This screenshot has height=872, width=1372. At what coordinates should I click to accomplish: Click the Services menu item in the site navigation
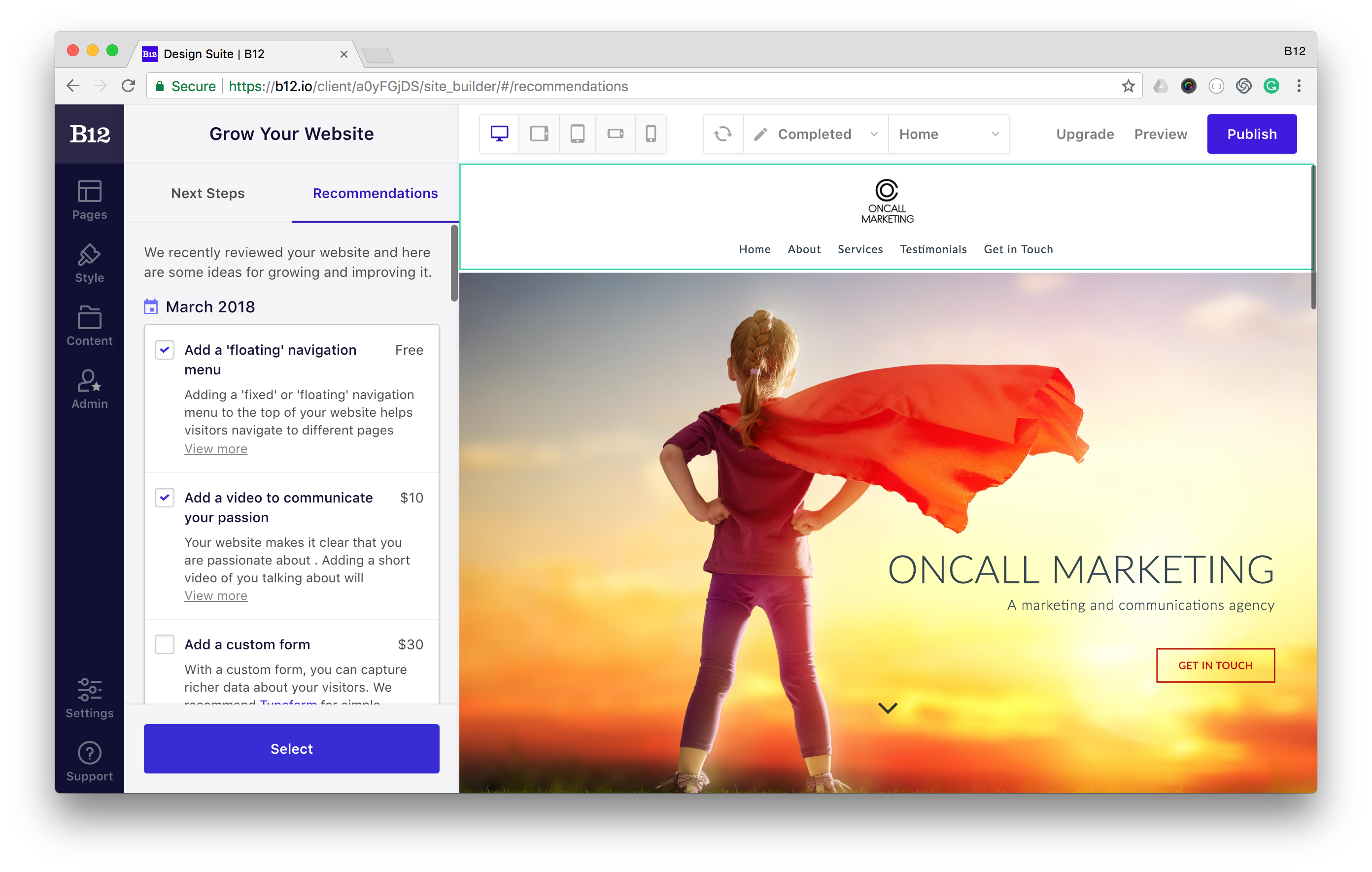(860, 249)
